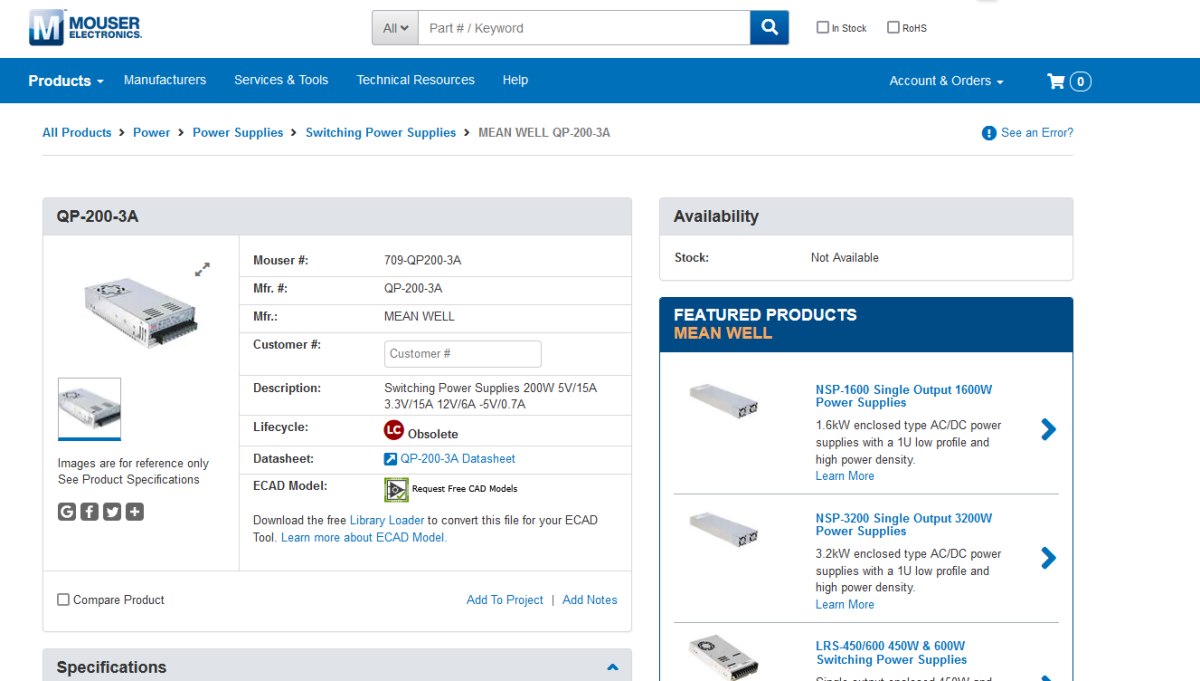Click the ECAD model request icon
The width and height of the screenshot is (1200, 681).
tap(396, 489)
